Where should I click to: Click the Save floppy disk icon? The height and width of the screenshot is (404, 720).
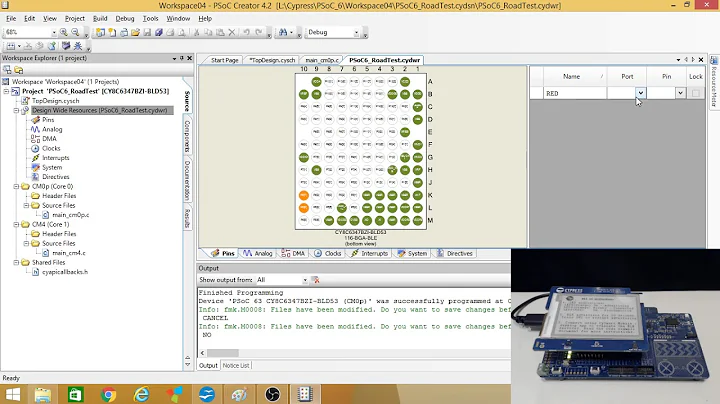point(147,32)
